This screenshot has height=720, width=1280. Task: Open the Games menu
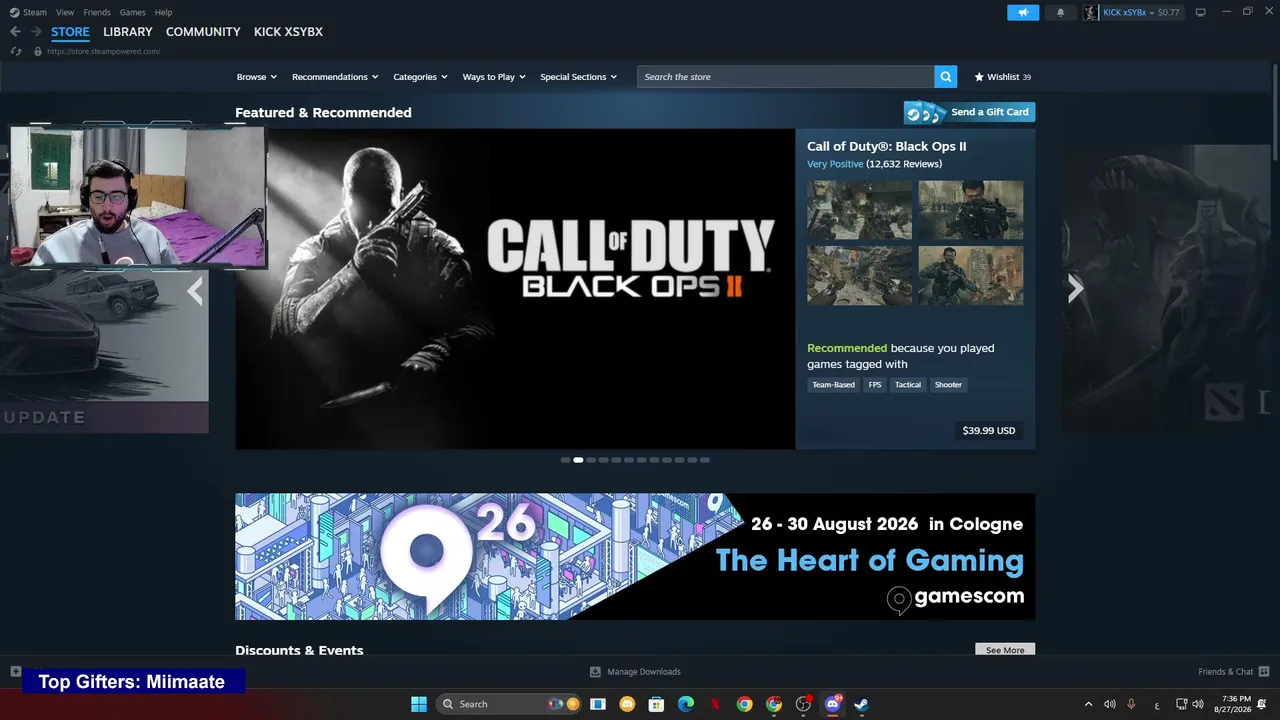pyautogui.click(x=133, y=12)
